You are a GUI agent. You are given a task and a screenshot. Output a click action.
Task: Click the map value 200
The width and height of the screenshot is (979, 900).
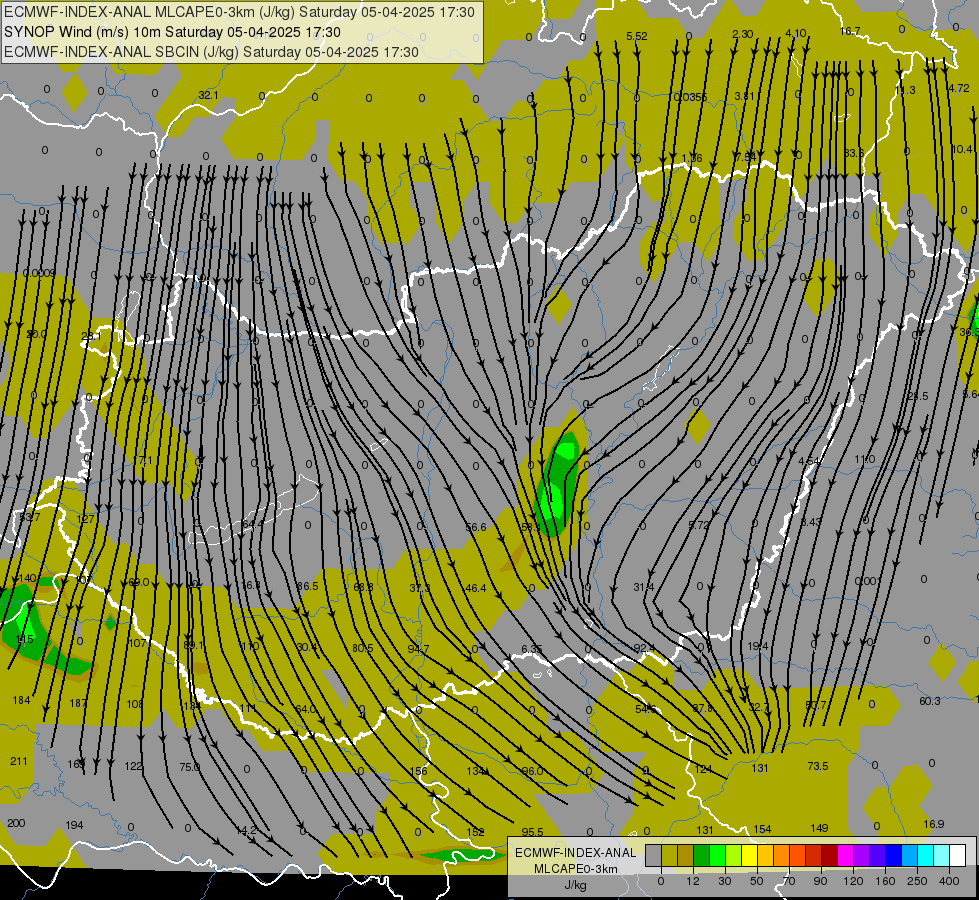pyautogui.click(x=16, y=823)
